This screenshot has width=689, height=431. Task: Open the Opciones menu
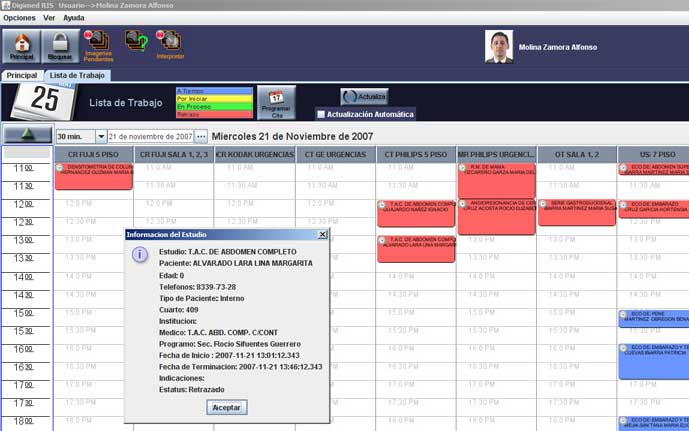pos(20,18)
